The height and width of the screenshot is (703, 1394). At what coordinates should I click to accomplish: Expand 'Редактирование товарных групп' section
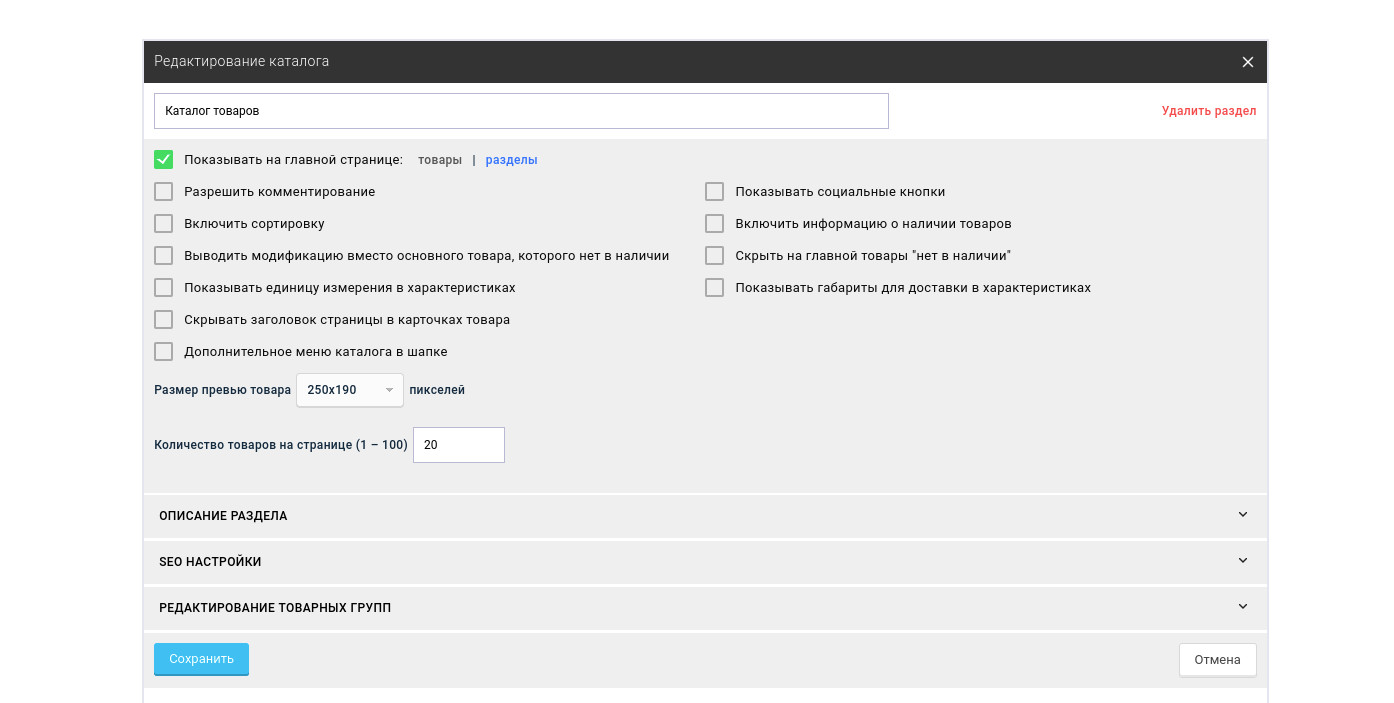coord(705,608)
